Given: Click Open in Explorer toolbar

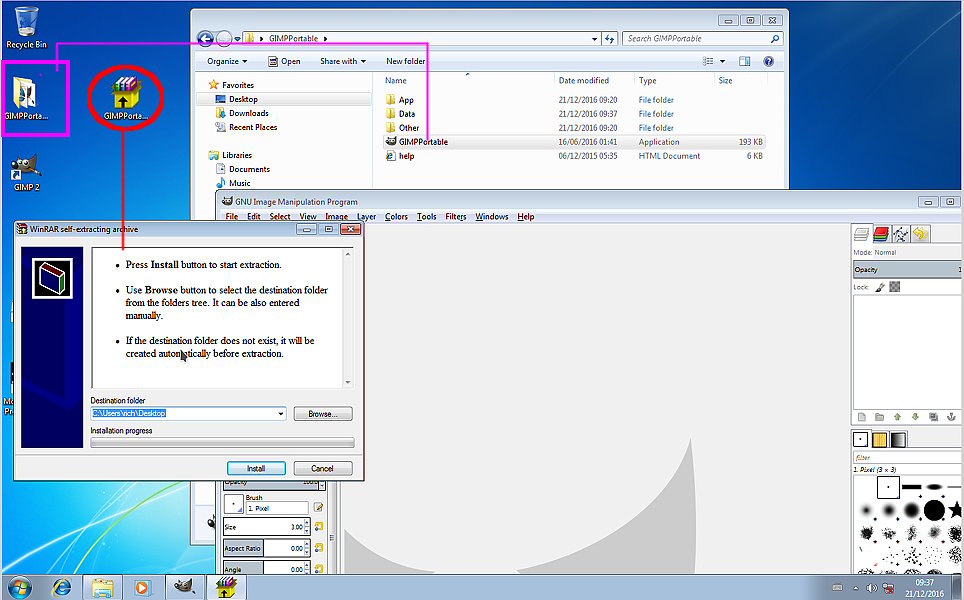Looking at the screenshot, I should (284, 61).
